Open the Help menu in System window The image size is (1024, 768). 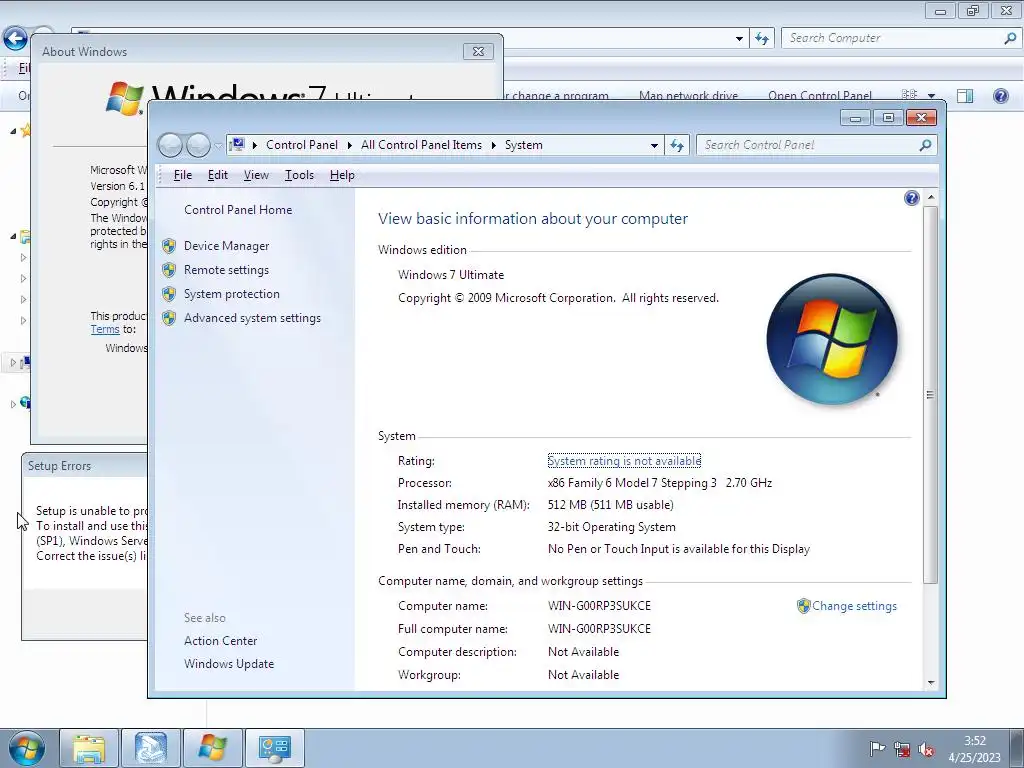click(x=342, y=175)
